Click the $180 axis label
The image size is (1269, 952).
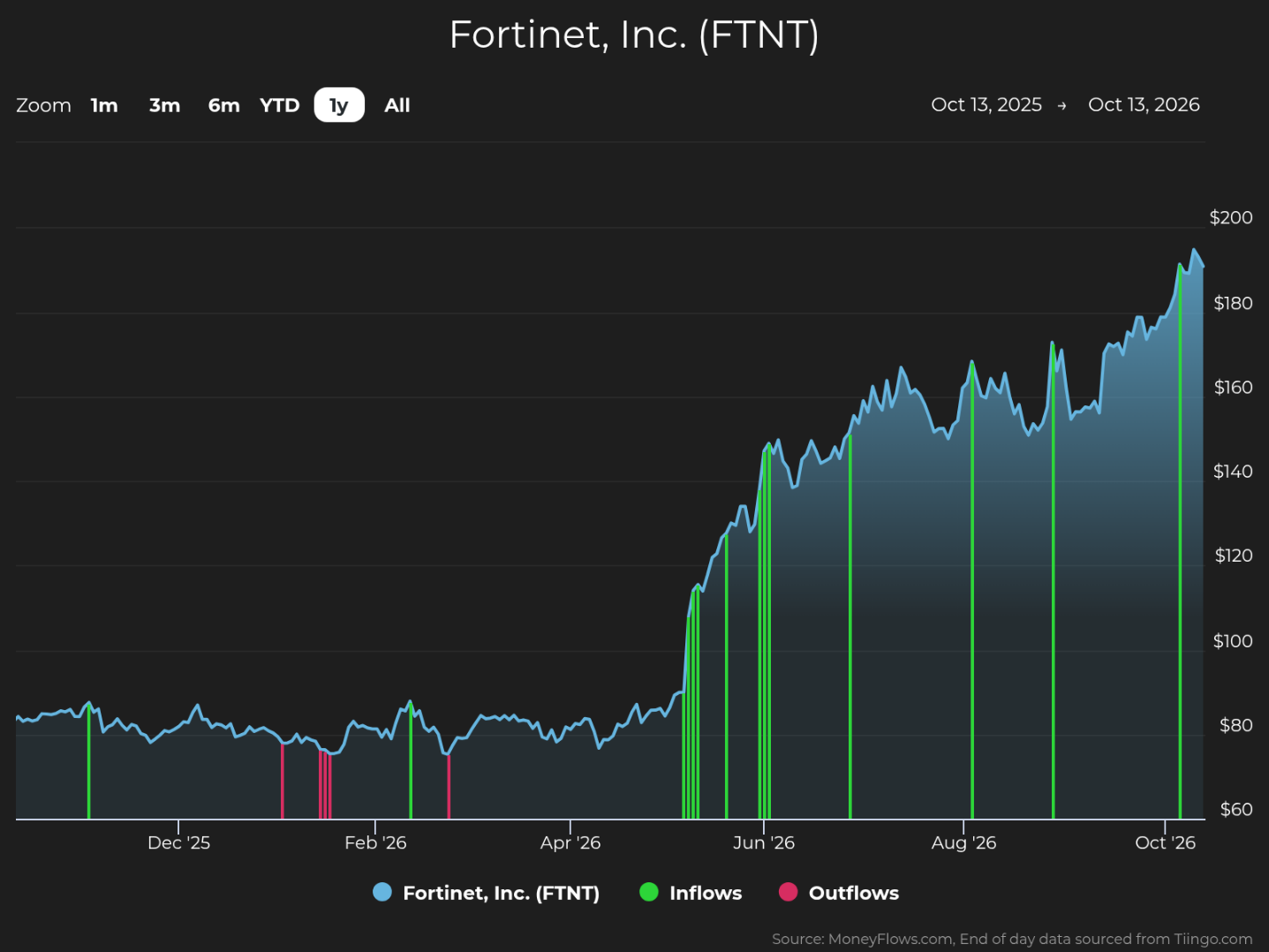coord(1233,303)
